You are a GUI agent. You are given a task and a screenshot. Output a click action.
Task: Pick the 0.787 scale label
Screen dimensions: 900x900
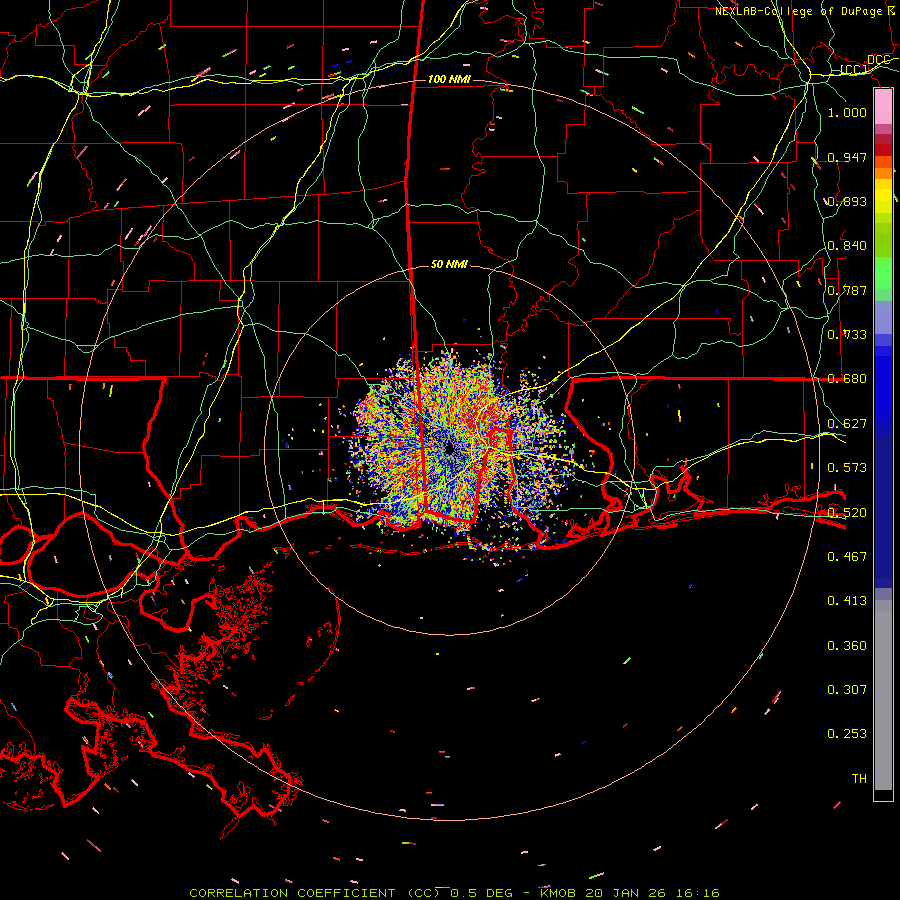coord(847,290)
